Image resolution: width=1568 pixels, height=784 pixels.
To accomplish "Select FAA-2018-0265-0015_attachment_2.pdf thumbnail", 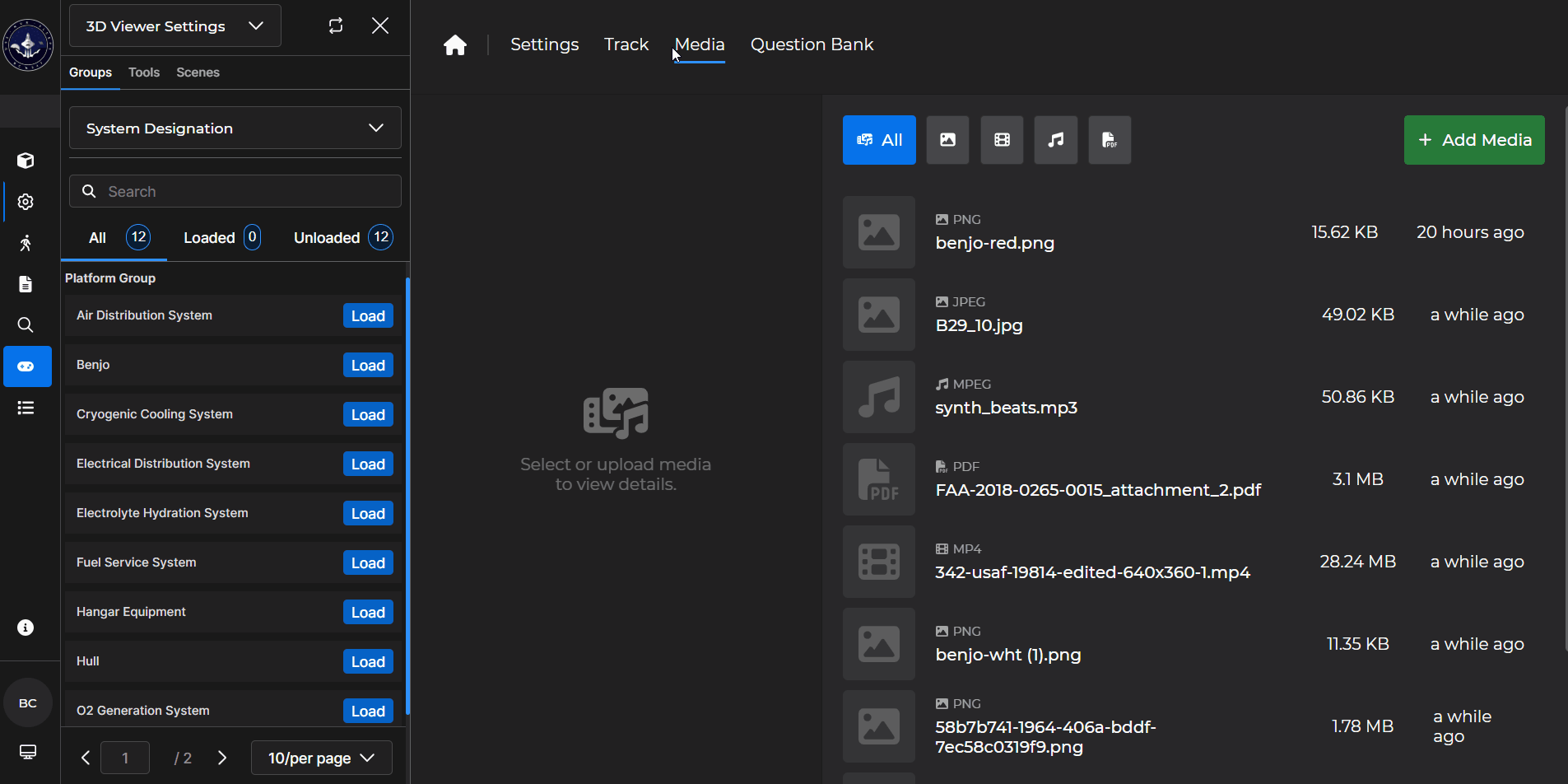I will pyautogui.click(x=879, y=479).
